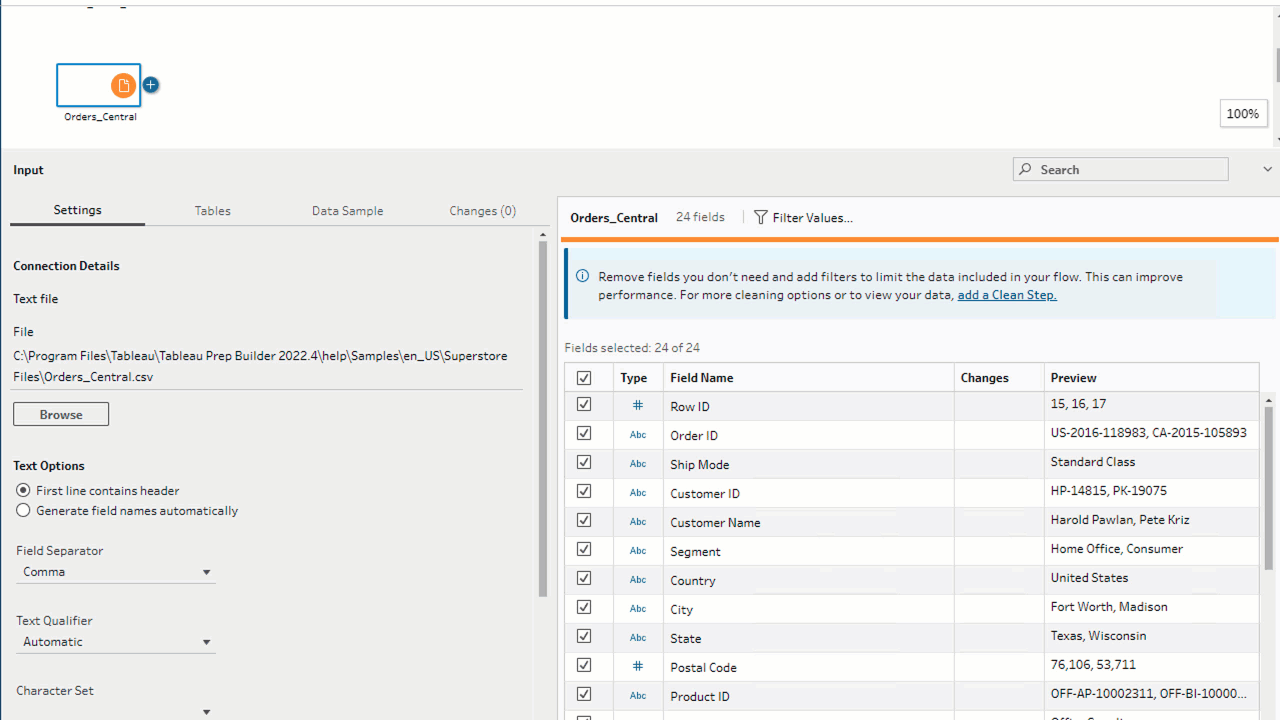Open the Text Qualifier dropdown
This screenshot has width=1280, height=720.
pyautogui.click(x=115, y=642)
